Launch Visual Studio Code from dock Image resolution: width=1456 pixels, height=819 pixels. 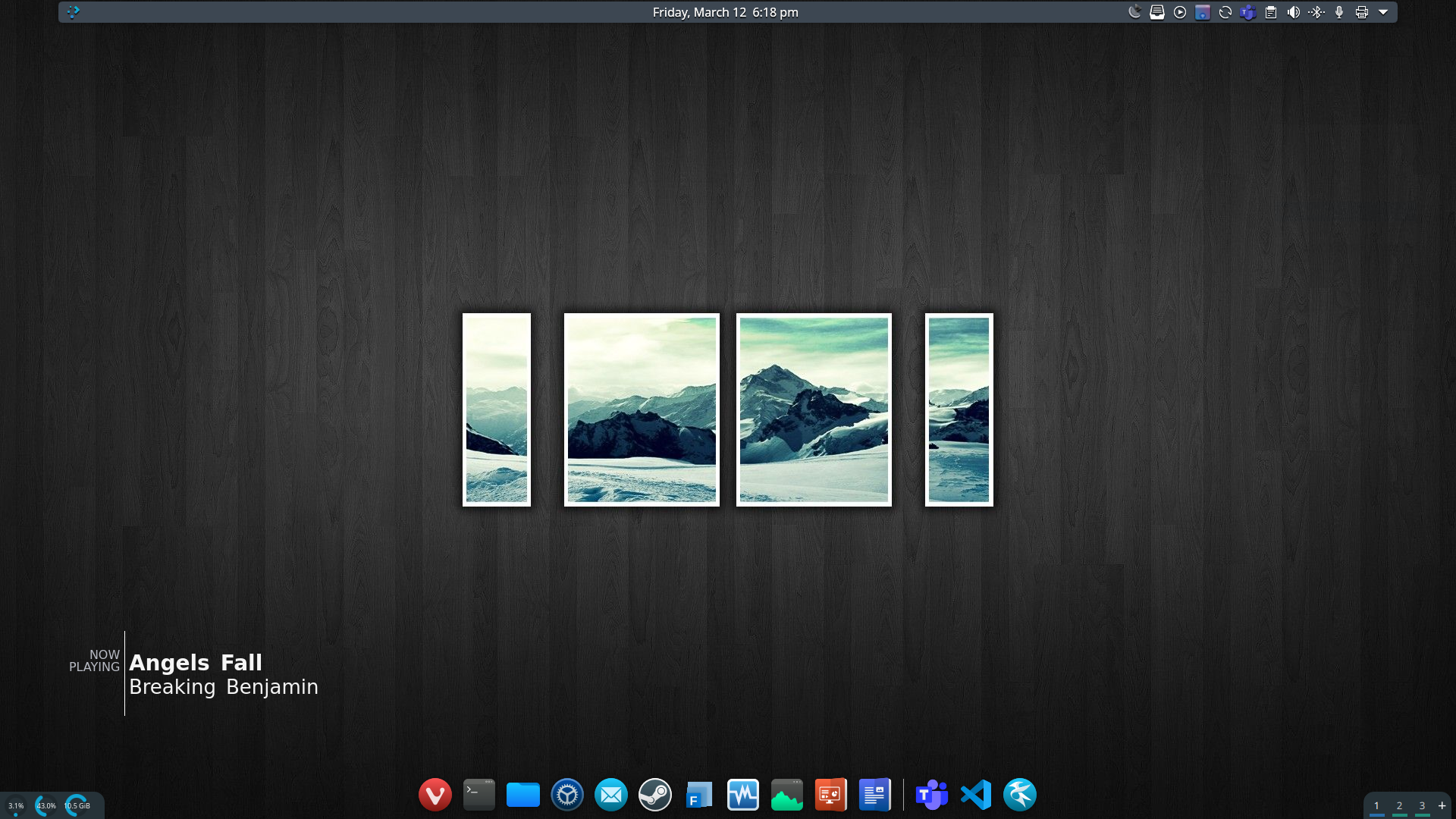[976, 795]
